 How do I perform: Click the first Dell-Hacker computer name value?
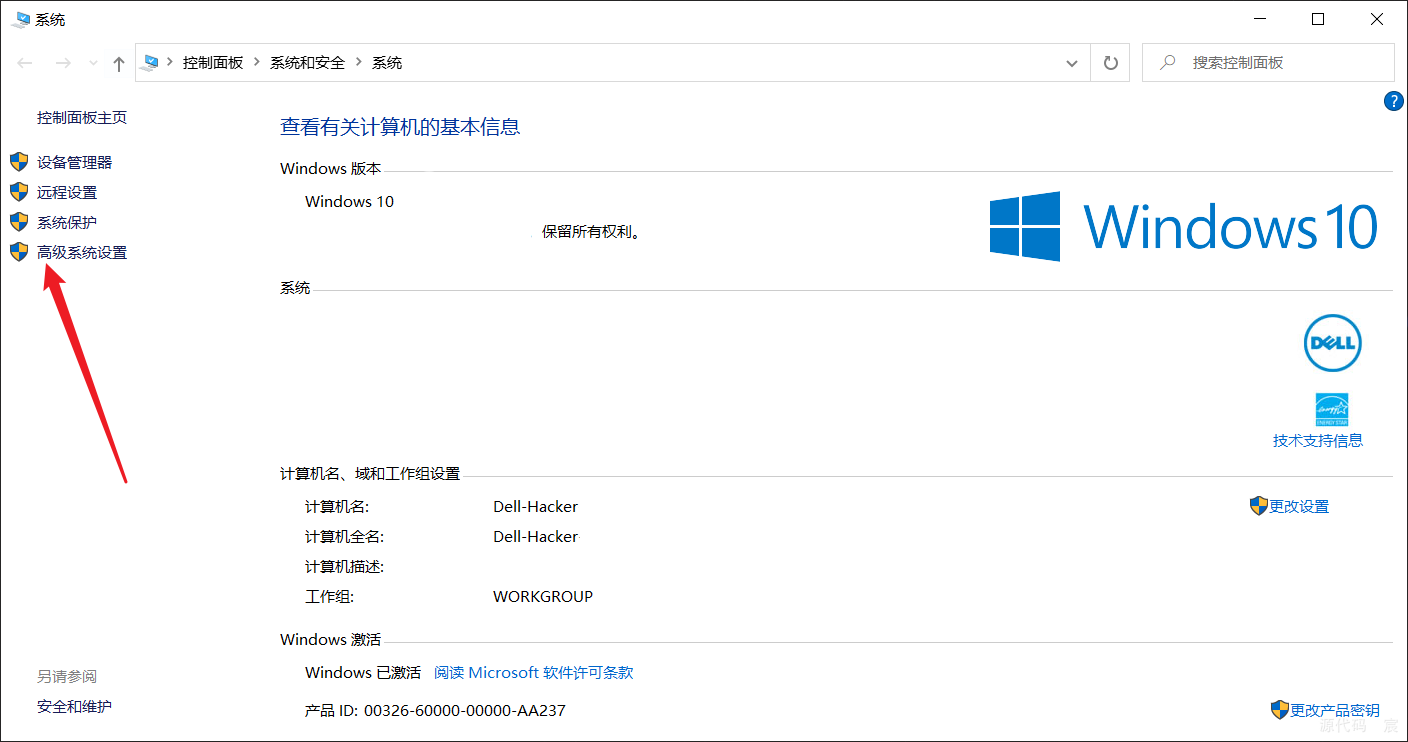536,506
